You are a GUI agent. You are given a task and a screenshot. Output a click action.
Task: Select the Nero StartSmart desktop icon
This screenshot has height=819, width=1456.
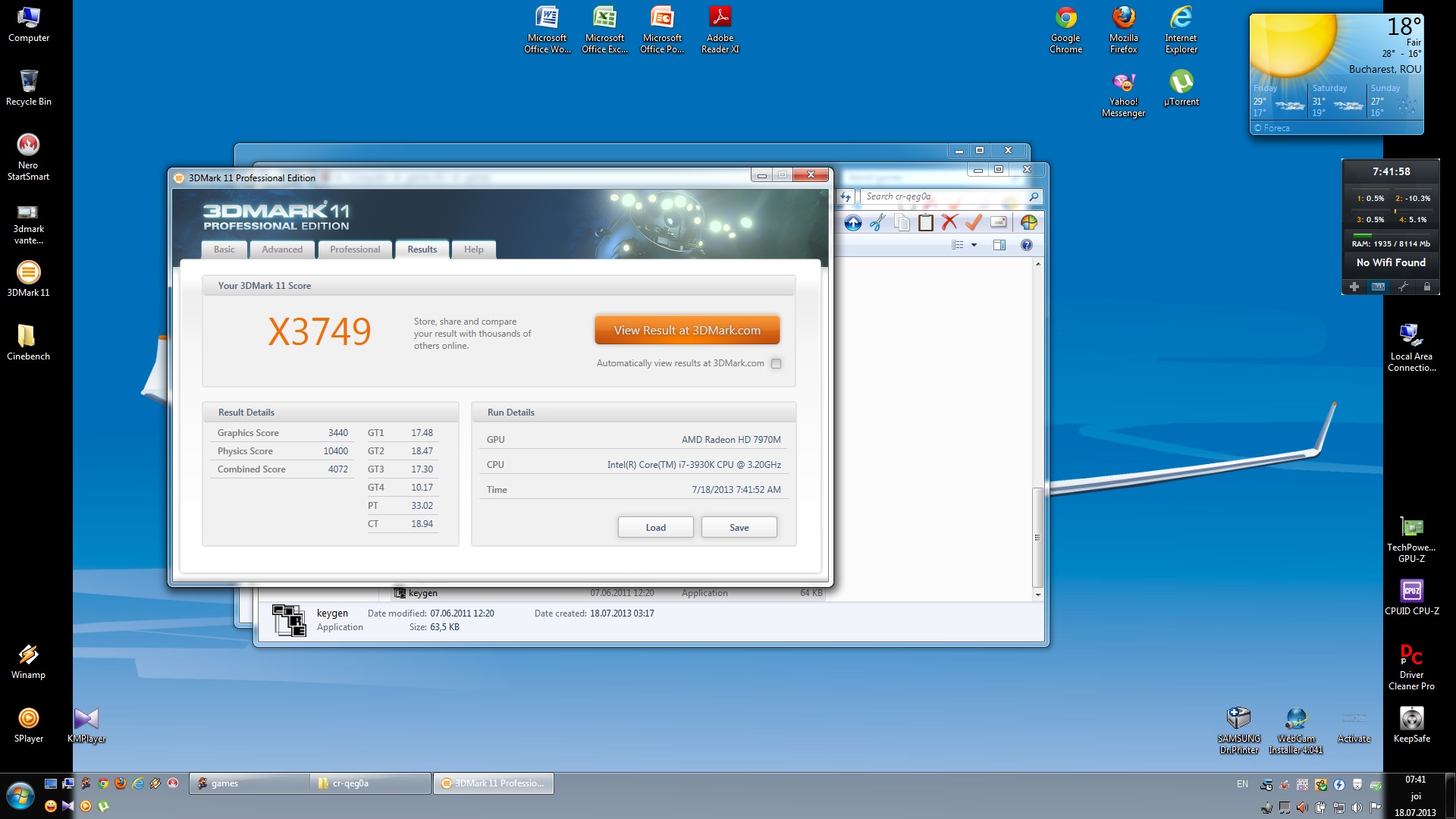28,157
